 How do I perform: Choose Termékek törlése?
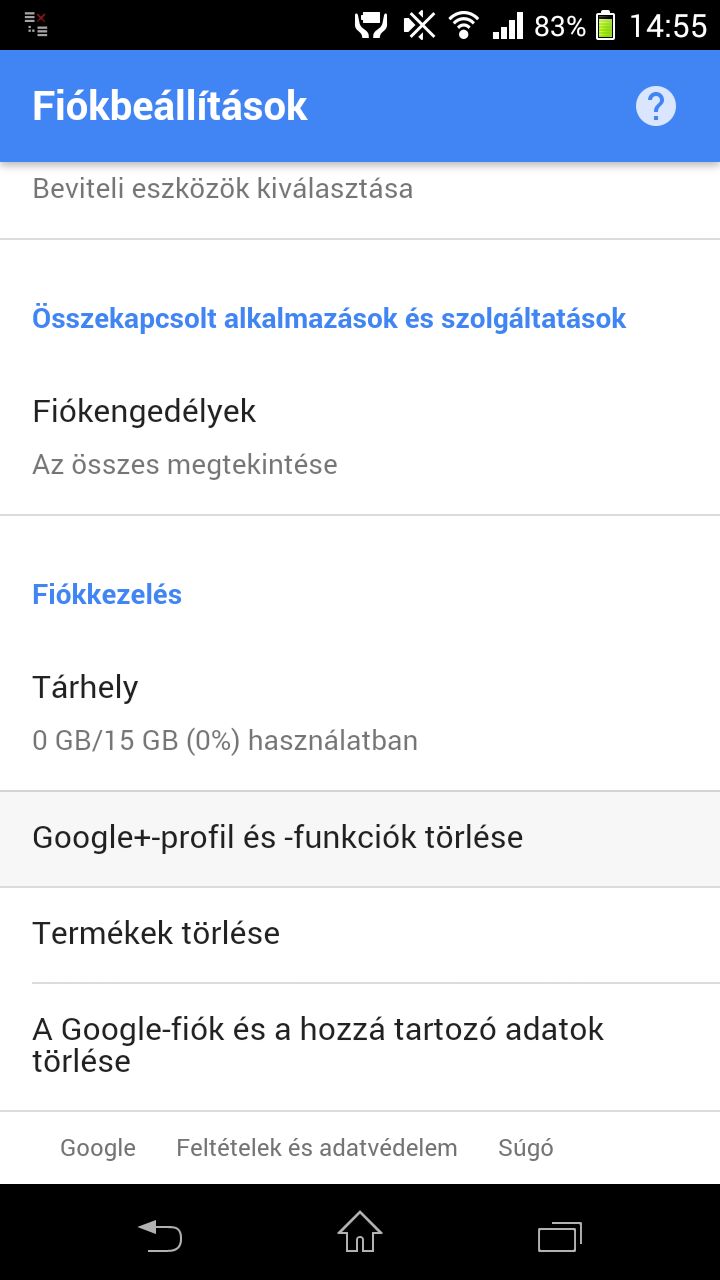point(360,934)
